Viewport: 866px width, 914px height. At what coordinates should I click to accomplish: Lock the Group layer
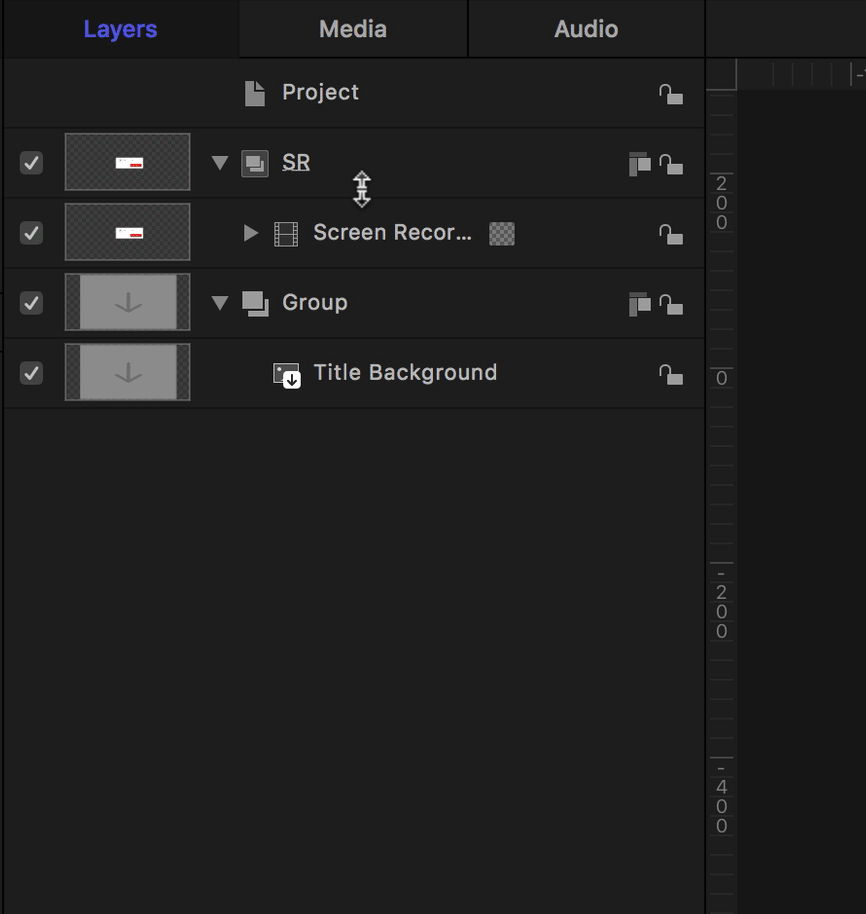671,304
